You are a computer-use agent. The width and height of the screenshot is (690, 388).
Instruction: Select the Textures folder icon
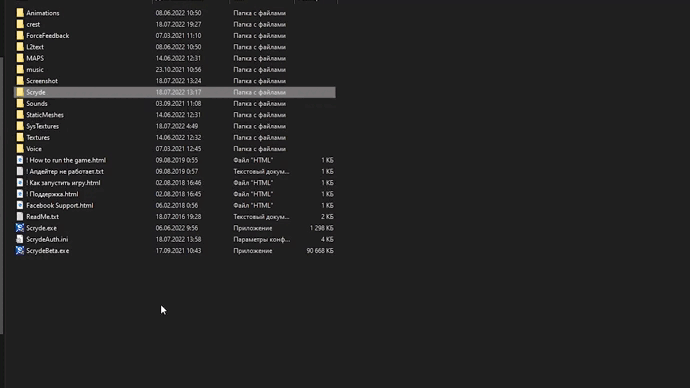coord(20,137)
